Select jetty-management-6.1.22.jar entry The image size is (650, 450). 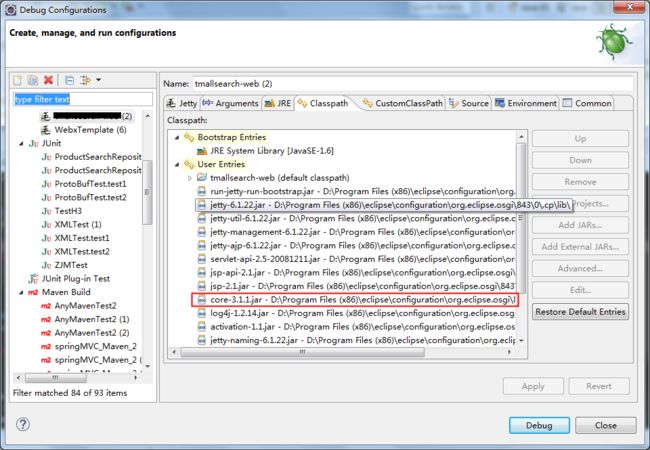tap(356, 232)
